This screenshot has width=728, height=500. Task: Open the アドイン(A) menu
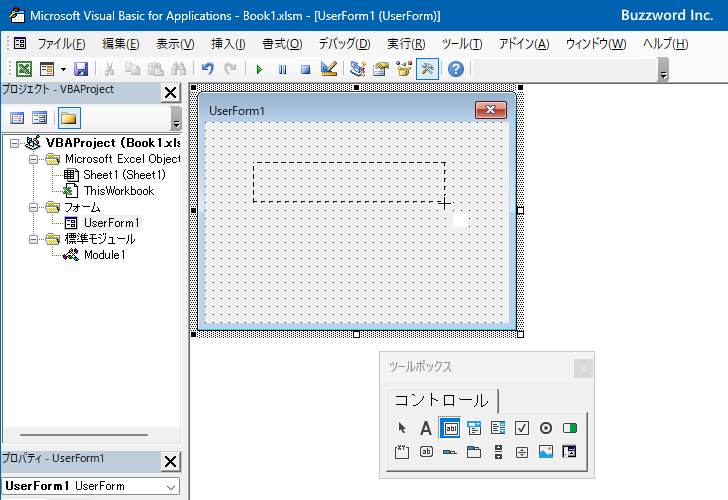point(524,44)
